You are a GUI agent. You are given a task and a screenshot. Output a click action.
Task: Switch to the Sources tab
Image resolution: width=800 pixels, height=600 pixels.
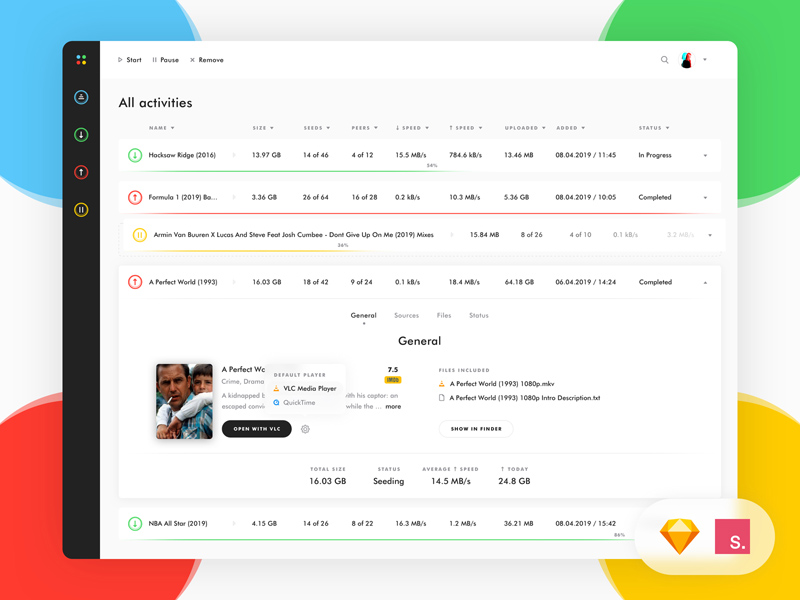pos(406,315)
